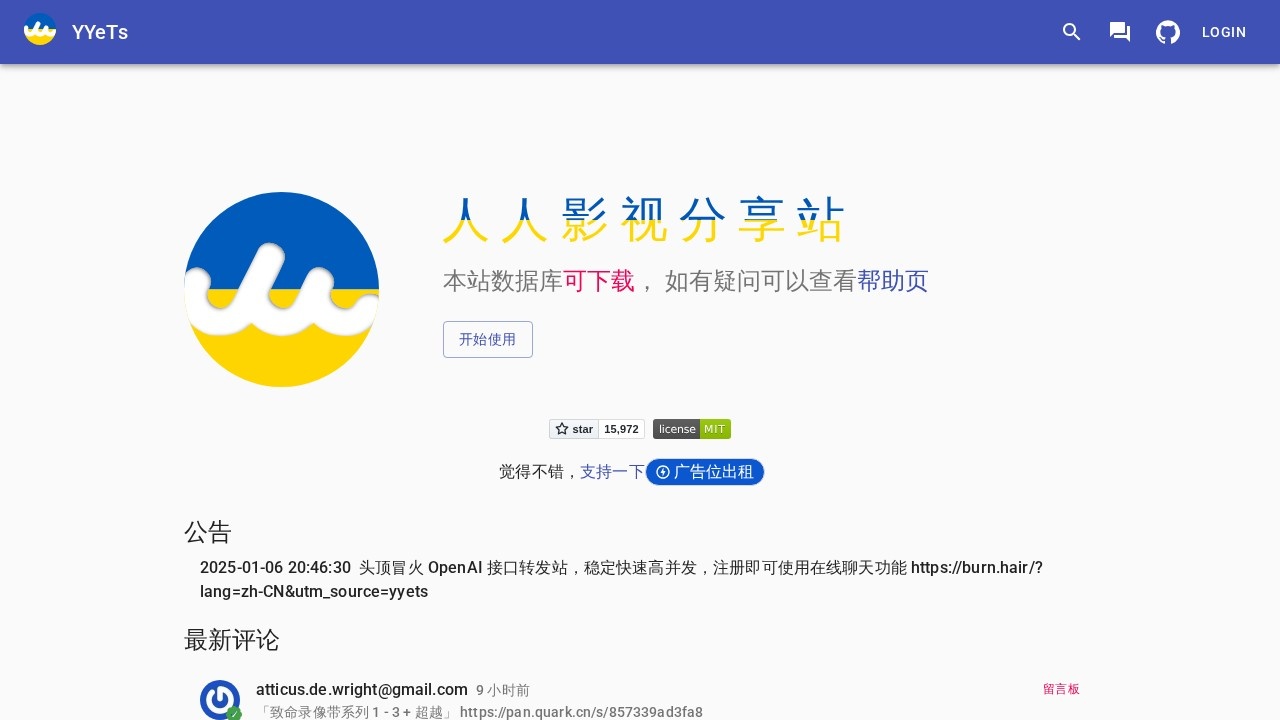The image size is (1280, 720).
Task: Open the pan.quark.cn link in comment
Action: [581, 712]
